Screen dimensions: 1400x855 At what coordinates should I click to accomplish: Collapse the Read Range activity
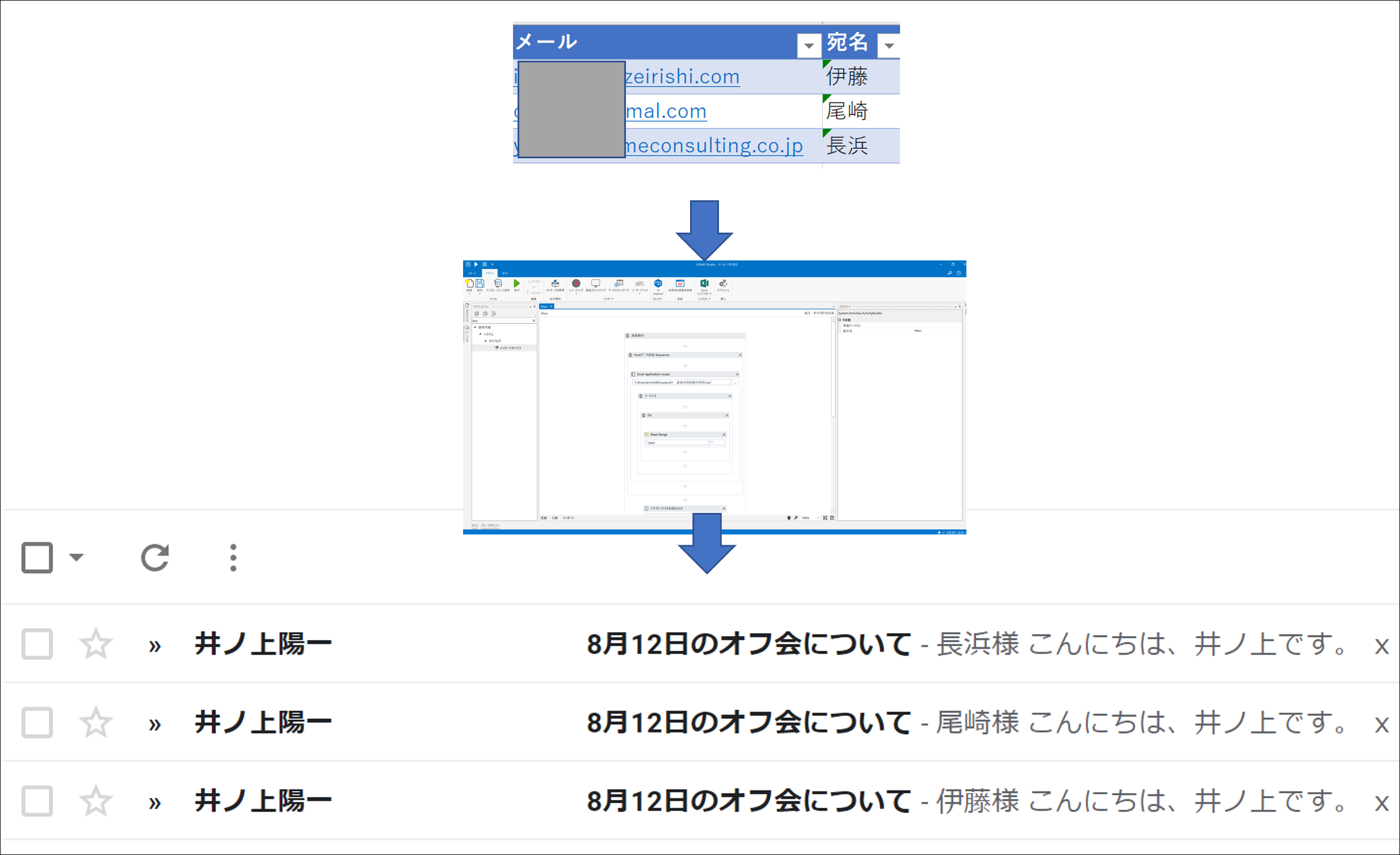coord(724,435)
